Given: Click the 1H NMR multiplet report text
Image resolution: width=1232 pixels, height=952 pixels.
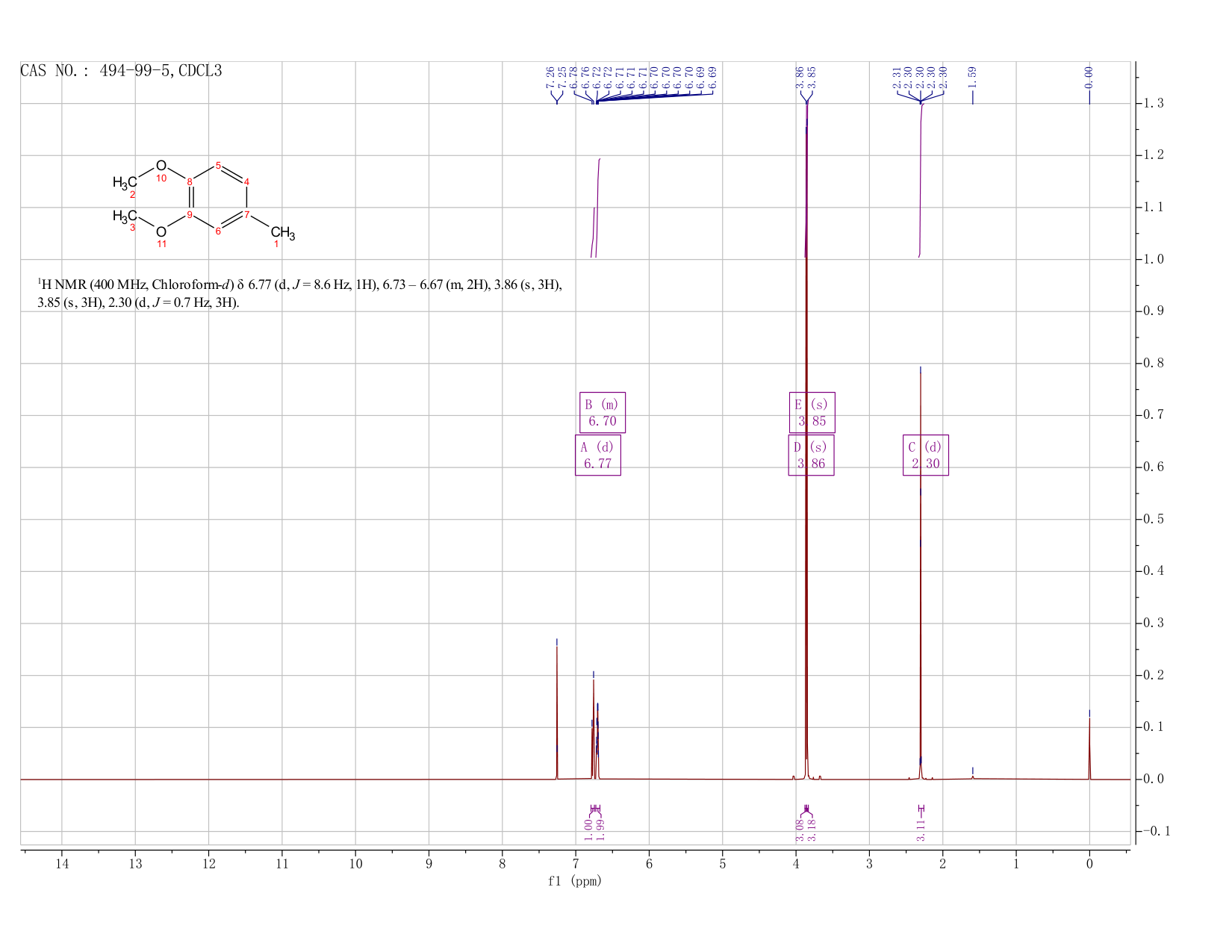Looking at the screenshot, I should point(300,293).
